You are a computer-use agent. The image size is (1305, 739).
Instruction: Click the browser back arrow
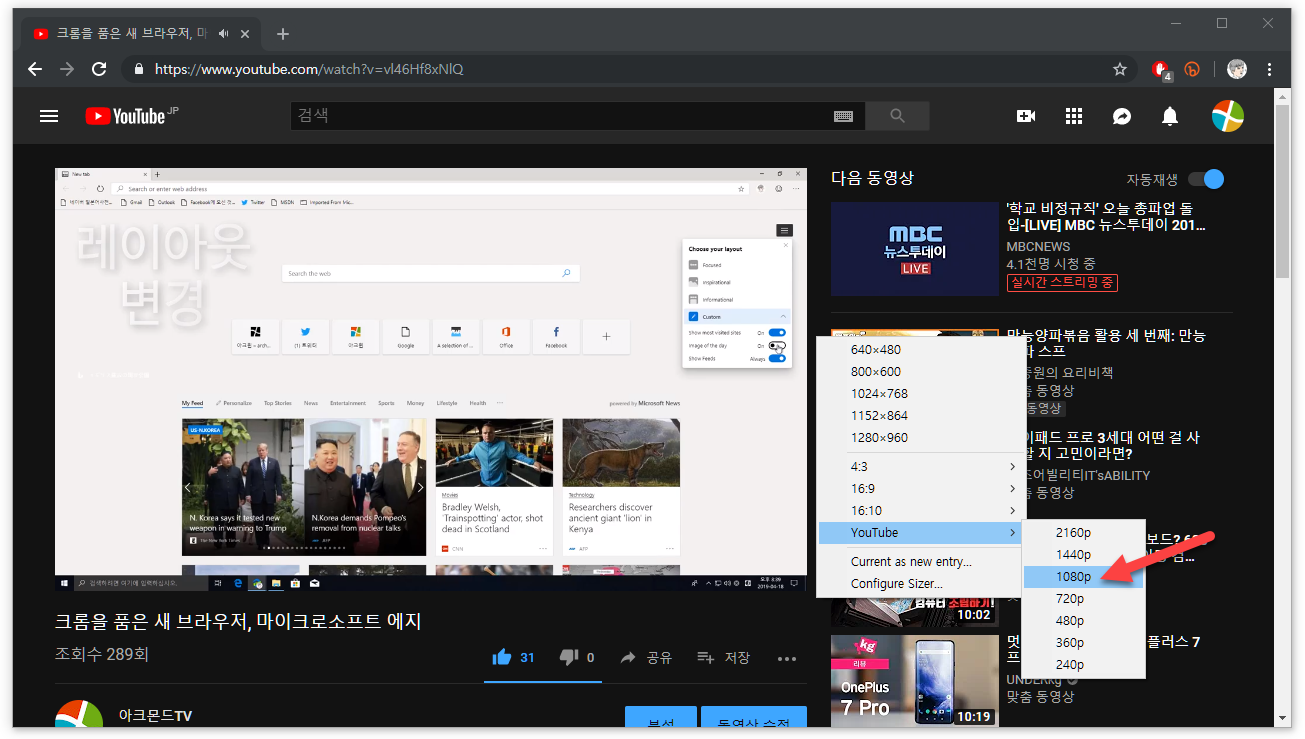(x=35, y=69)
